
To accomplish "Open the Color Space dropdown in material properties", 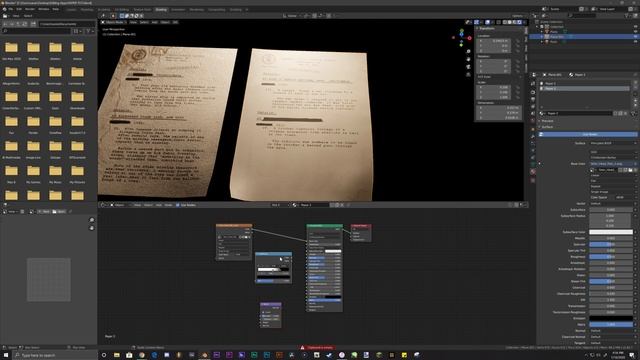I will coord(624,197).
